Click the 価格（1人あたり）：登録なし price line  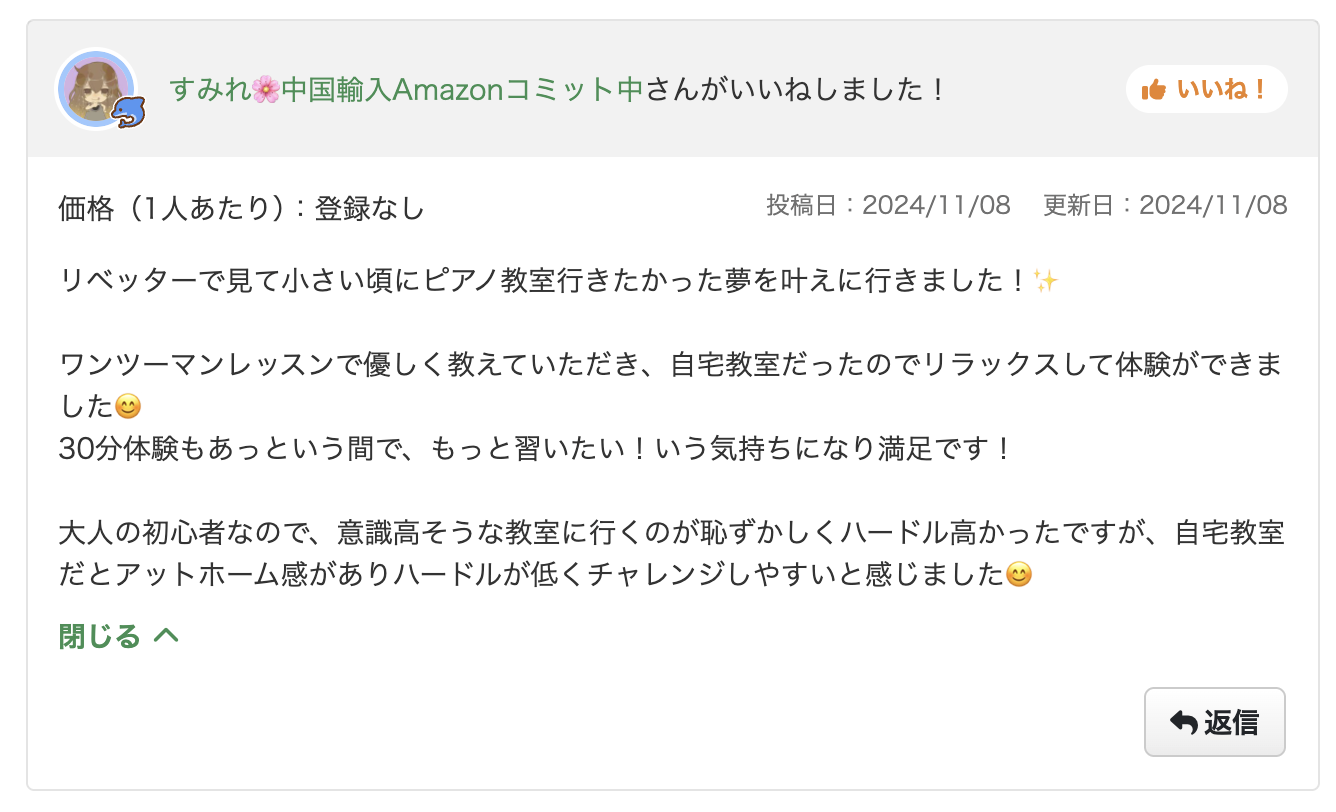click(x=236, y=209)
